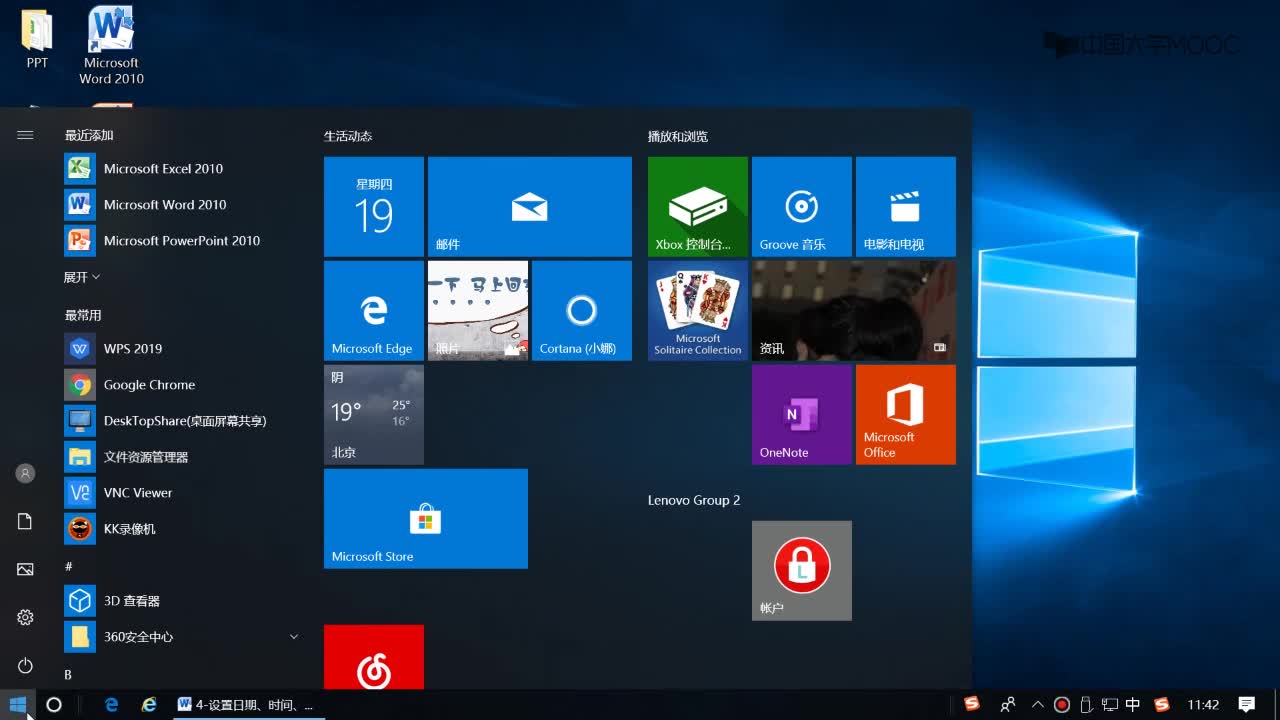
Task: Open the red NetEase music tile
Action: click(x=374, y=657)
